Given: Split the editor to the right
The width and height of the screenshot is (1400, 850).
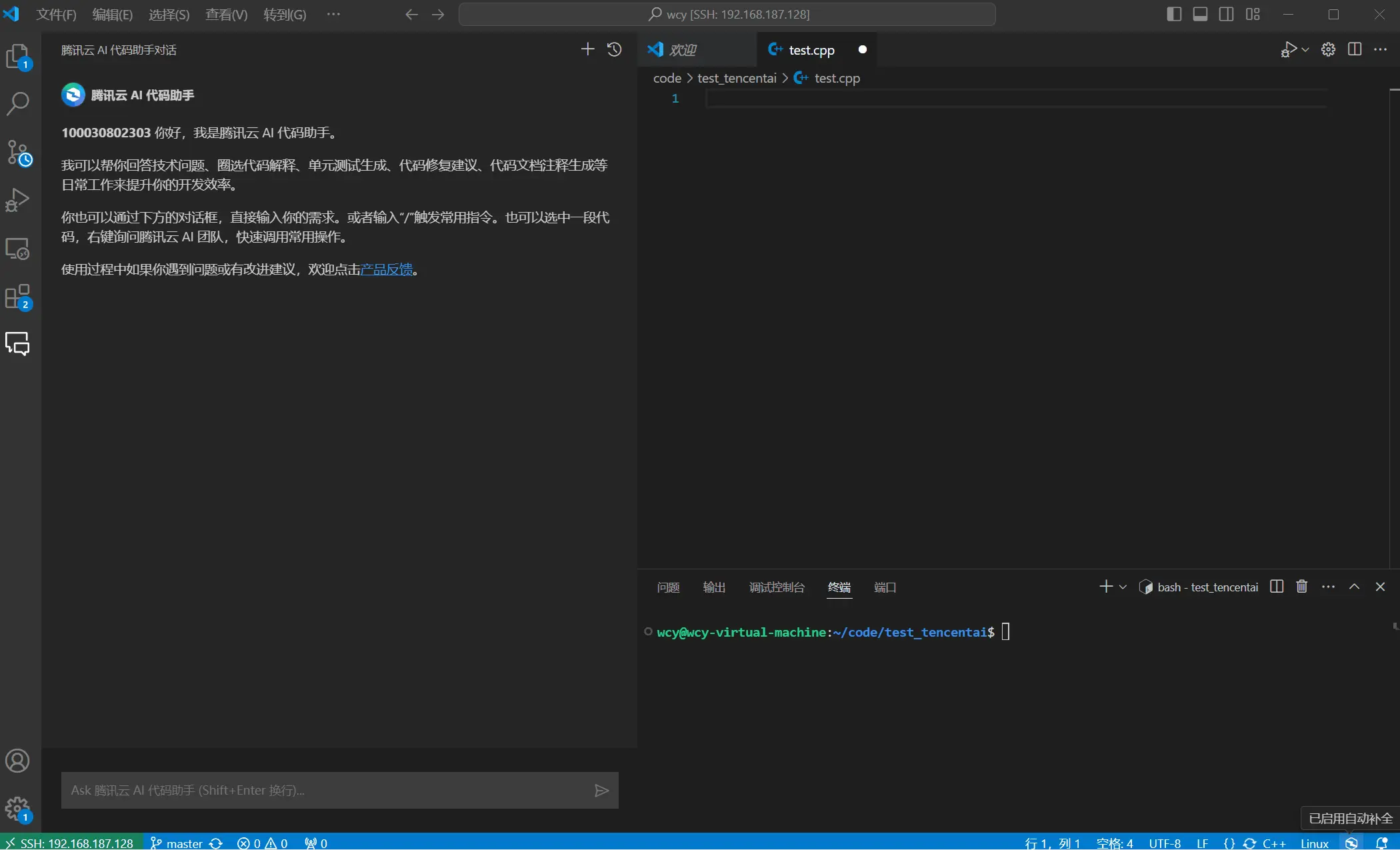Looking at the screenshot, I should click(1355, 49).
